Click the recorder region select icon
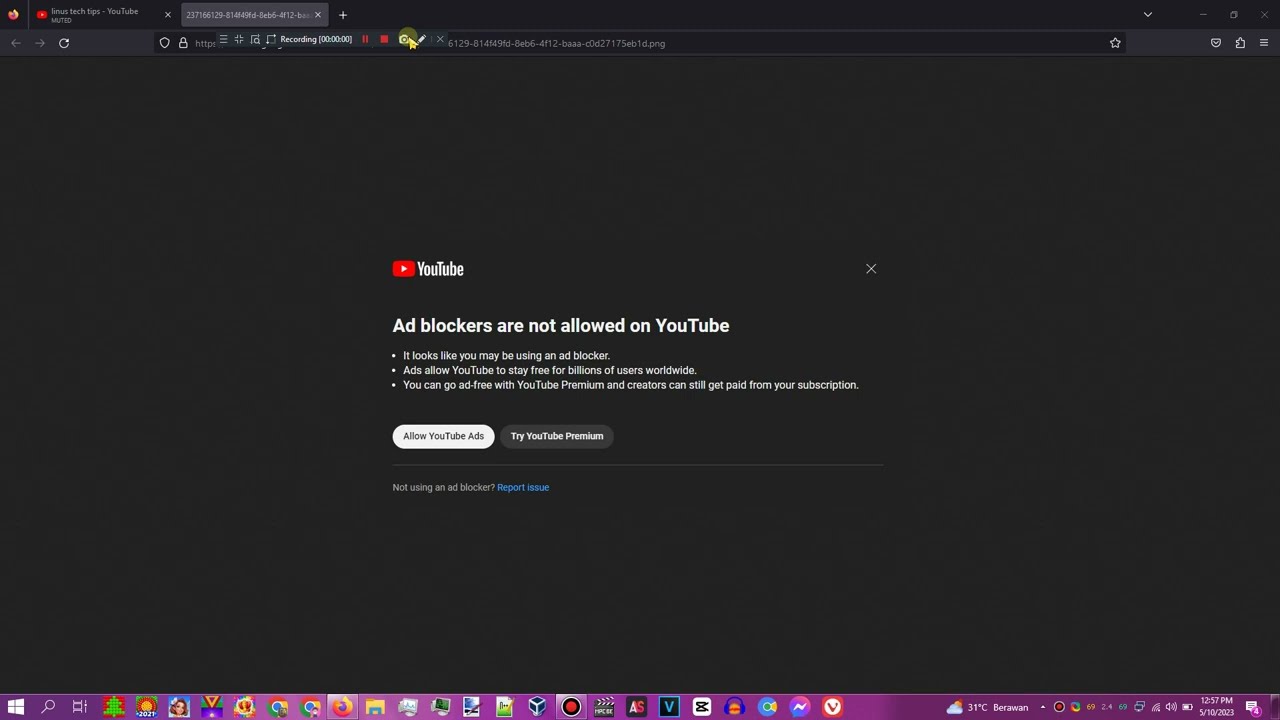The width and height of the screenshot is (1280, 720). [x=271, y=39]
